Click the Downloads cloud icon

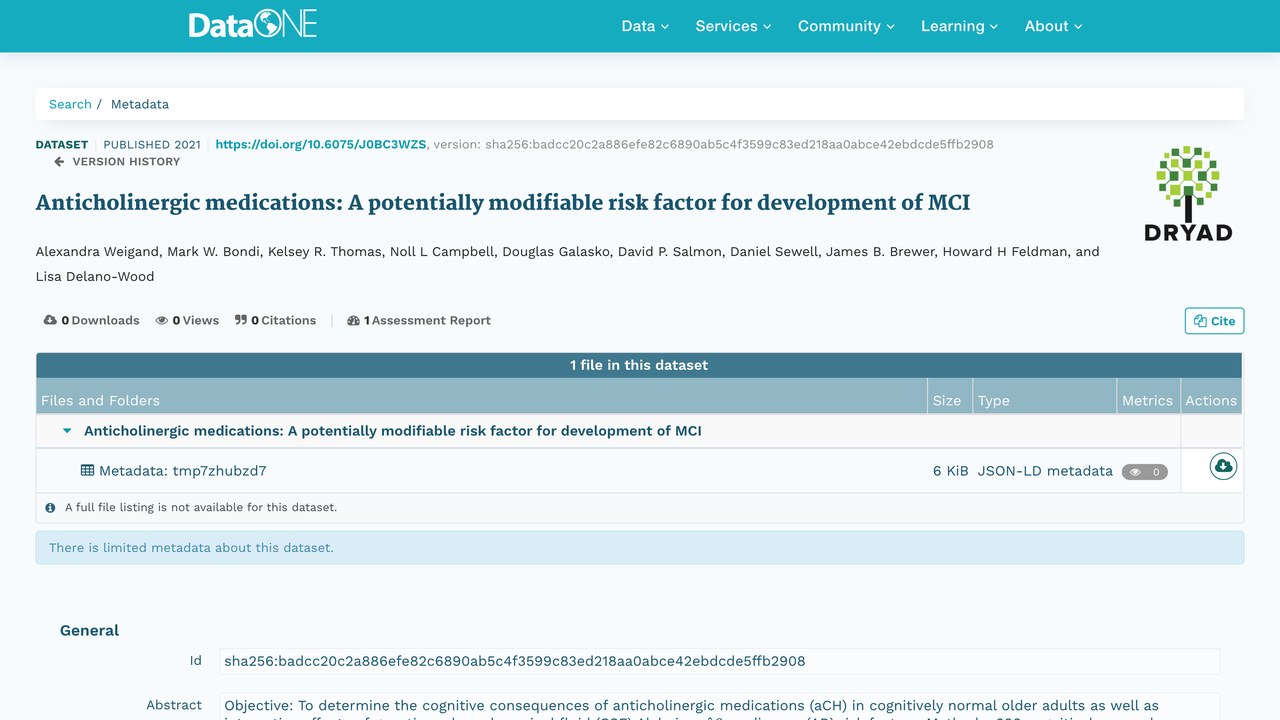(50, 320)
